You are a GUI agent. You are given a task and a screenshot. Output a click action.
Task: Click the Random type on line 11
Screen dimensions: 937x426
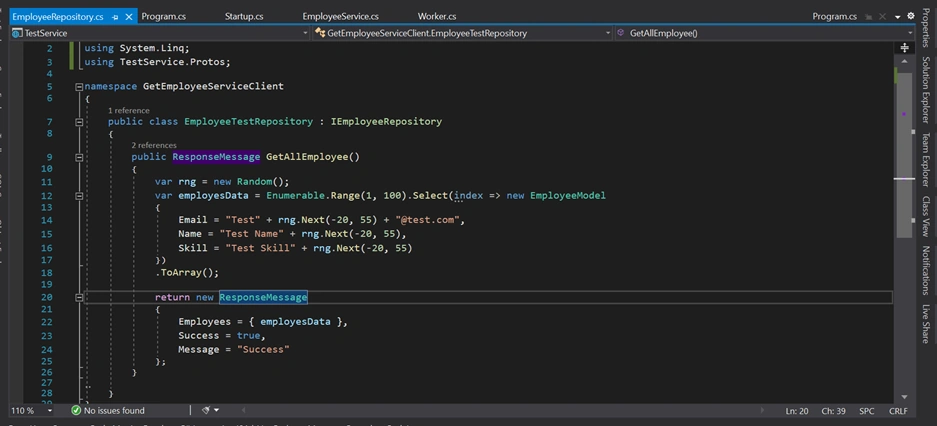255,182
